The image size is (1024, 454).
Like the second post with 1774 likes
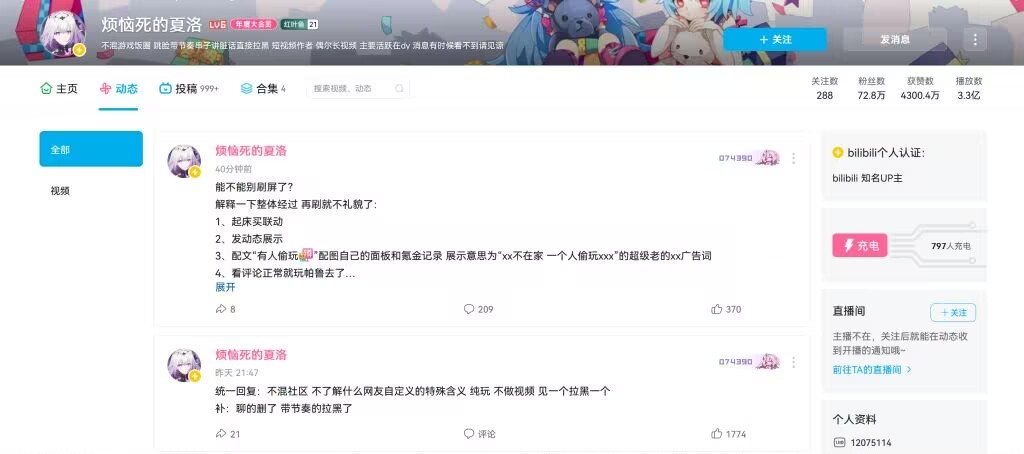[x=728, y=434]
